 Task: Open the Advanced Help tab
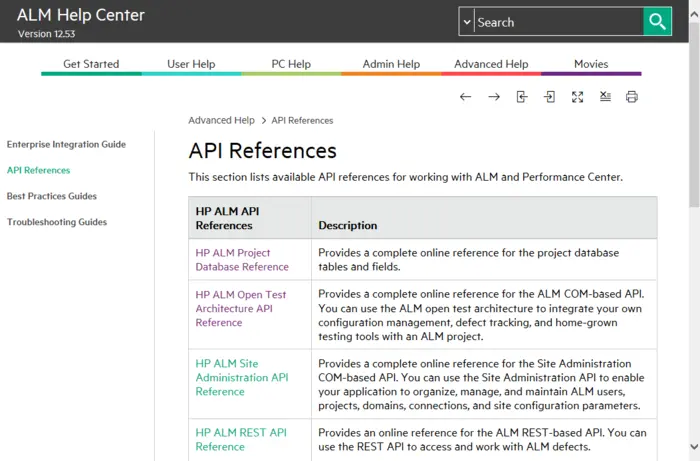491,64
